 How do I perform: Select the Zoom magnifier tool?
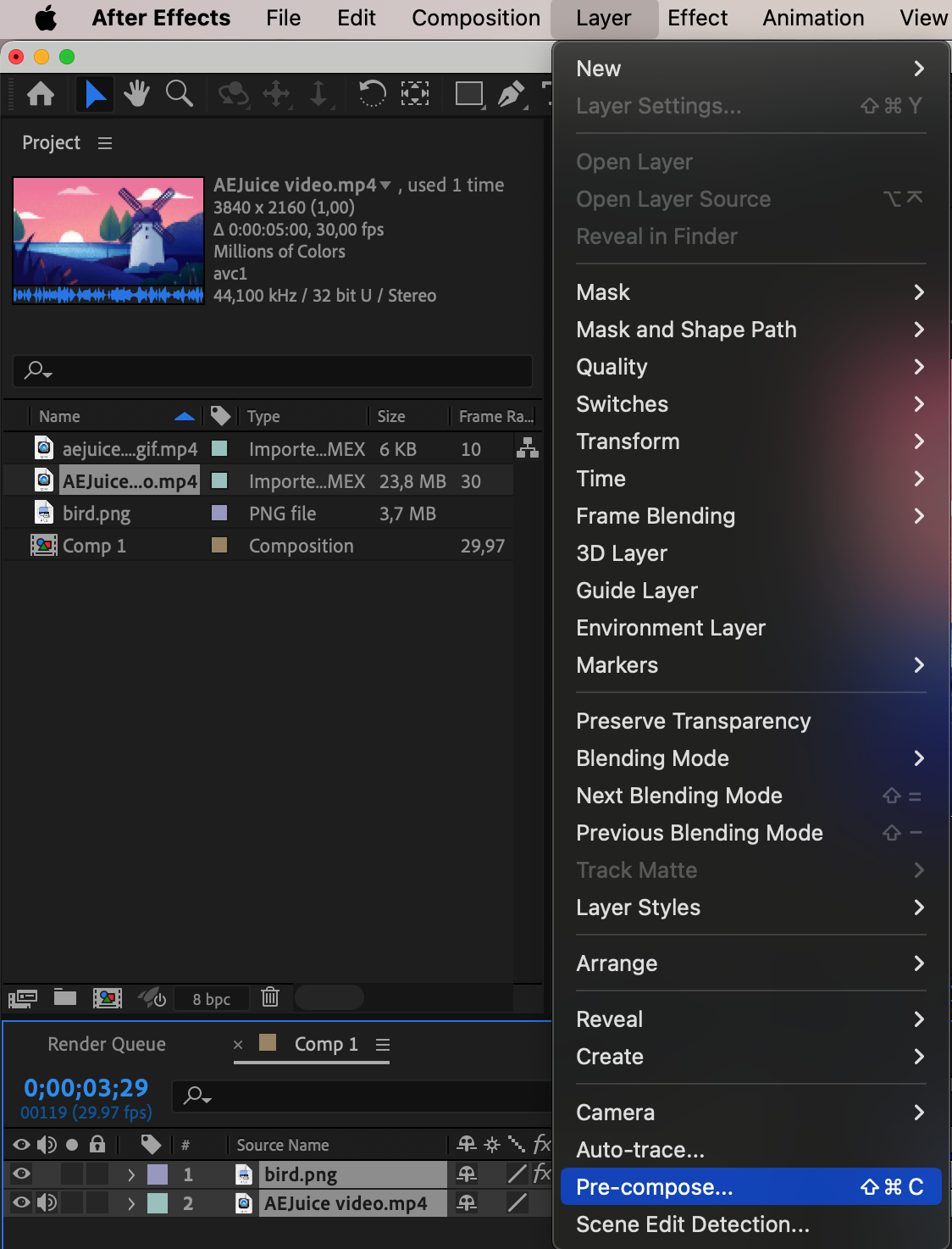coord(179,93)
